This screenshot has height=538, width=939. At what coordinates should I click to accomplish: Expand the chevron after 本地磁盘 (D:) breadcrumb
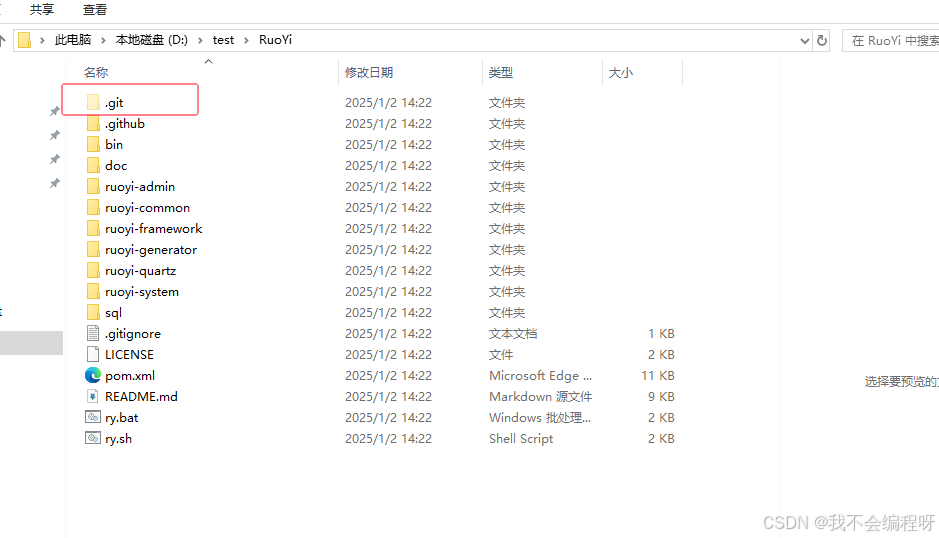tap(200, 40)
